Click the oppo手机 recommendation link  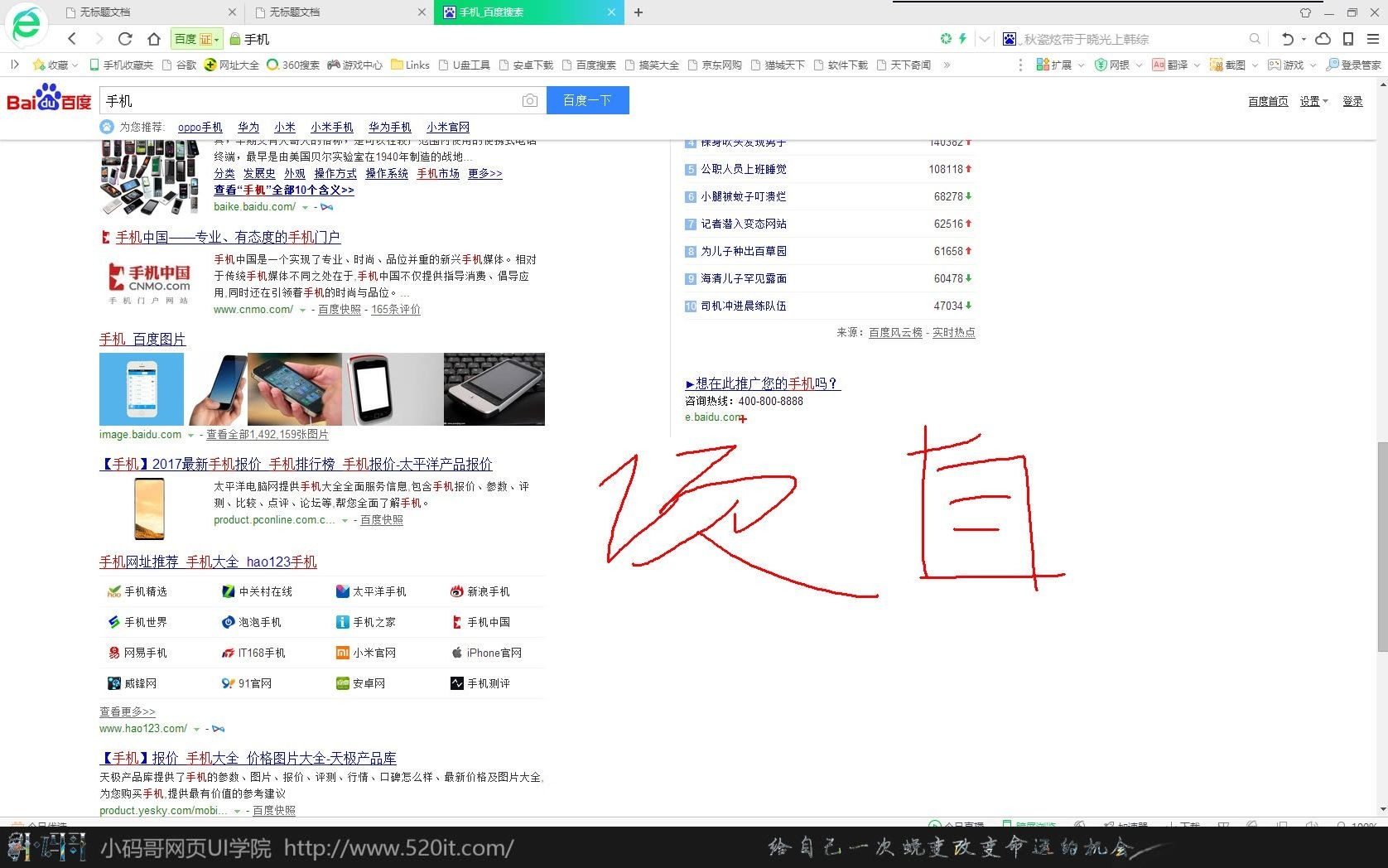click(200, 127)
